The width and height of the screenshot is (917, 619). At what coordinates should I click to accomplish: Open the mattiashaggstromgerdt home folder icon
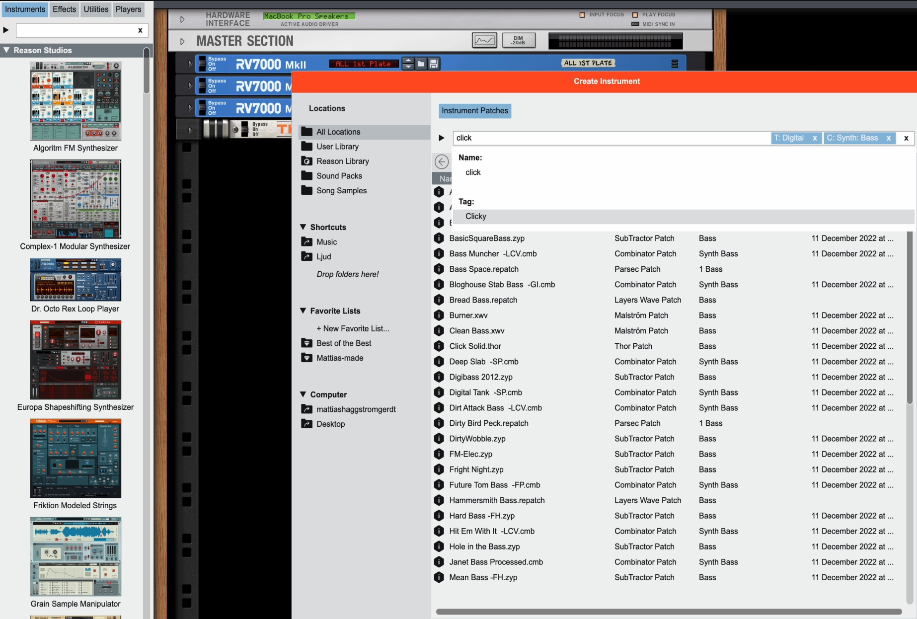306,409
